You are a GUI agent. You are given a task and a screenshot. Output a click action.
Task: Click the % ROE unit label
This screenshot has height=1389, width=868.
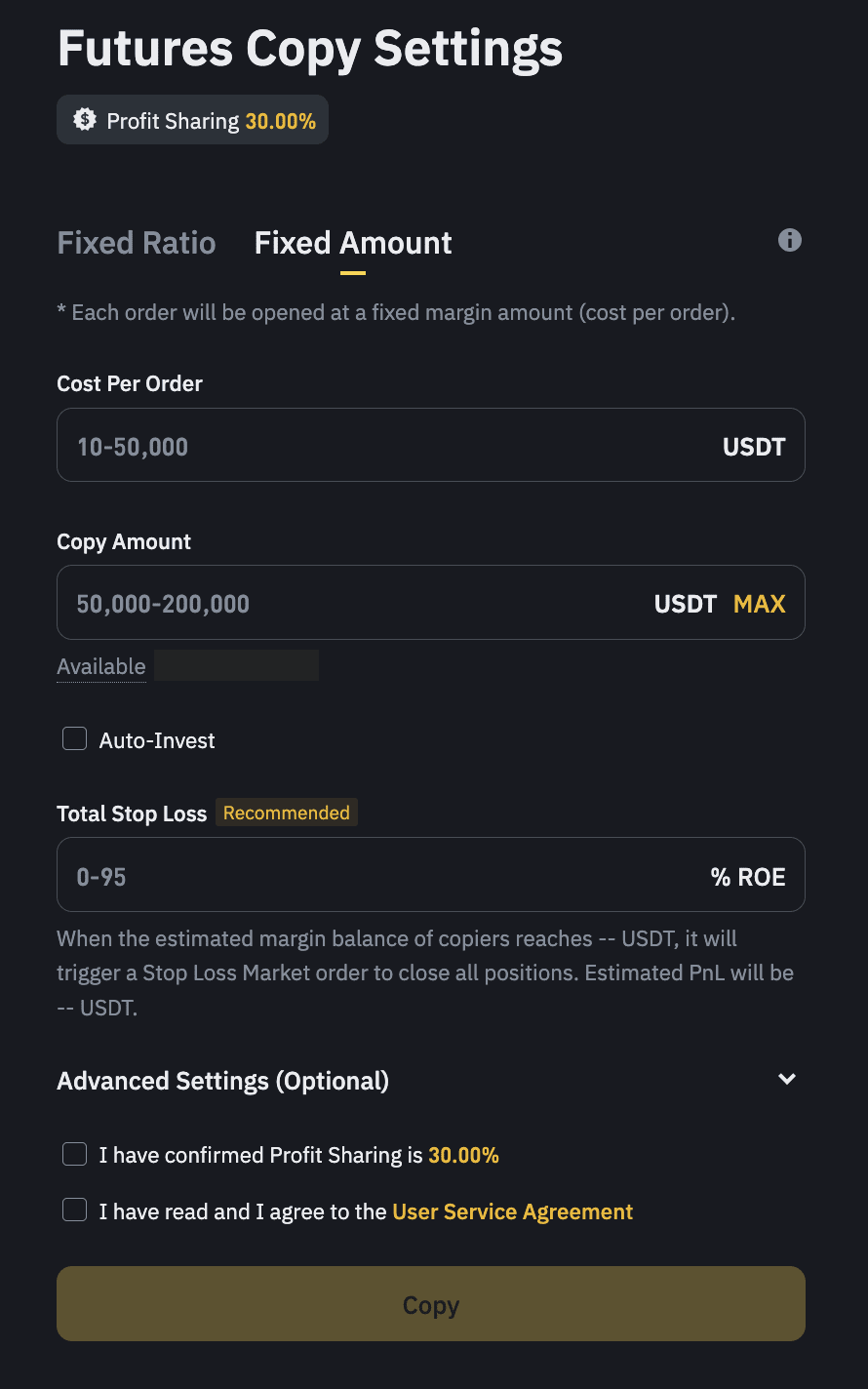click(x=748, y=877)
